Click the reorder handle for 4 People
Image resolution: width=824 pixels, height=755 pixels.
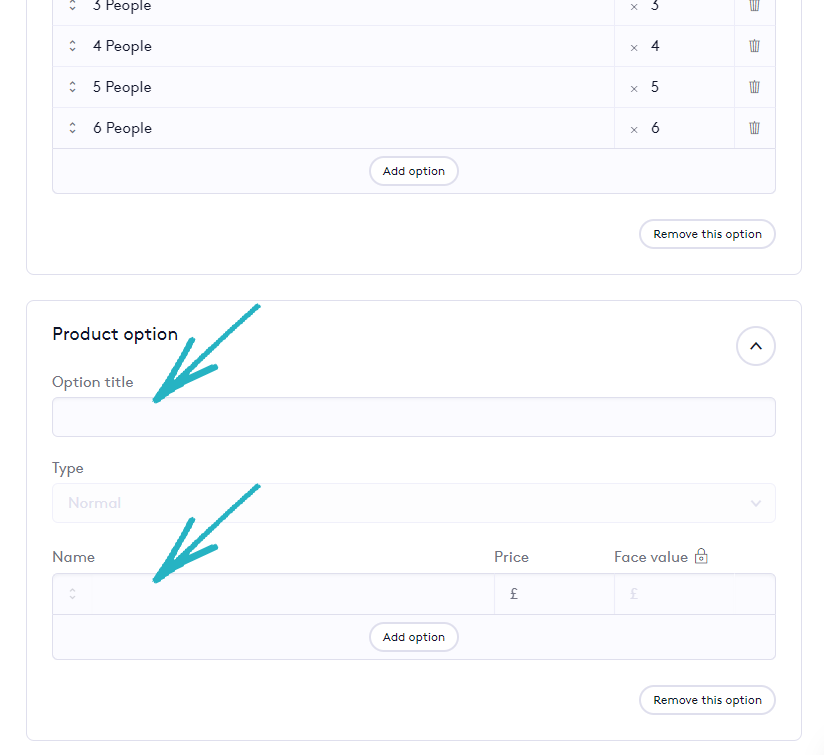[73, 46]
